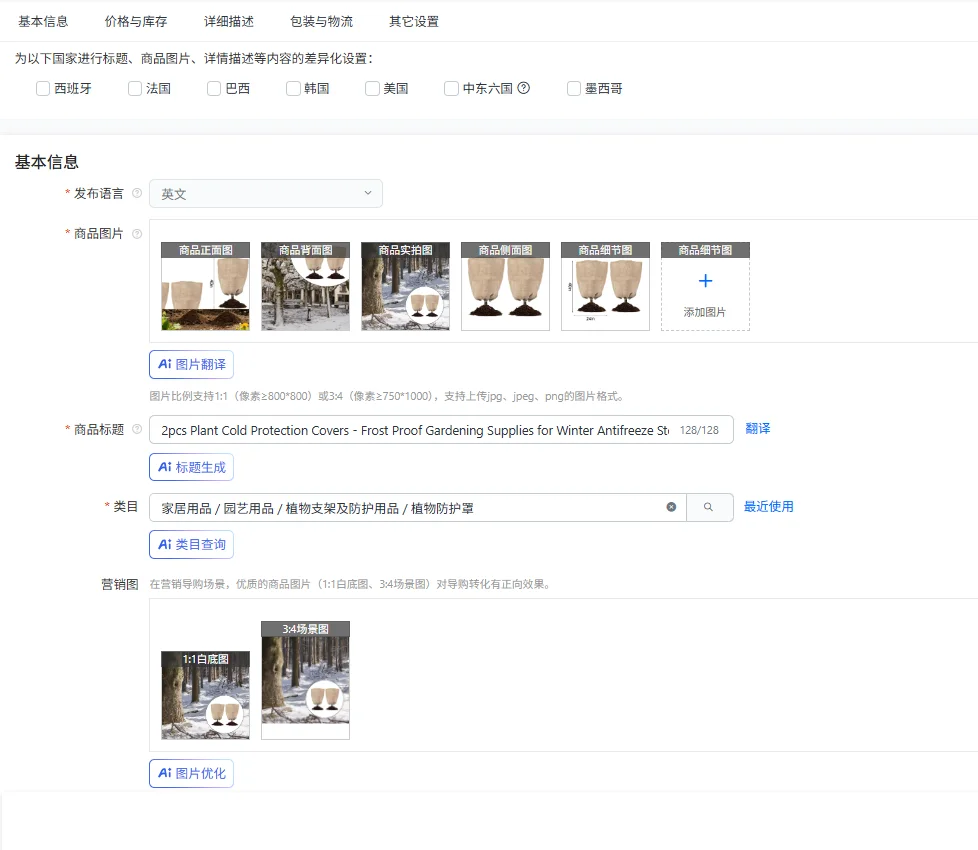Open 包装与物流 tab
The width and height of the screenshot is (978, 850).
pos(321,21)
